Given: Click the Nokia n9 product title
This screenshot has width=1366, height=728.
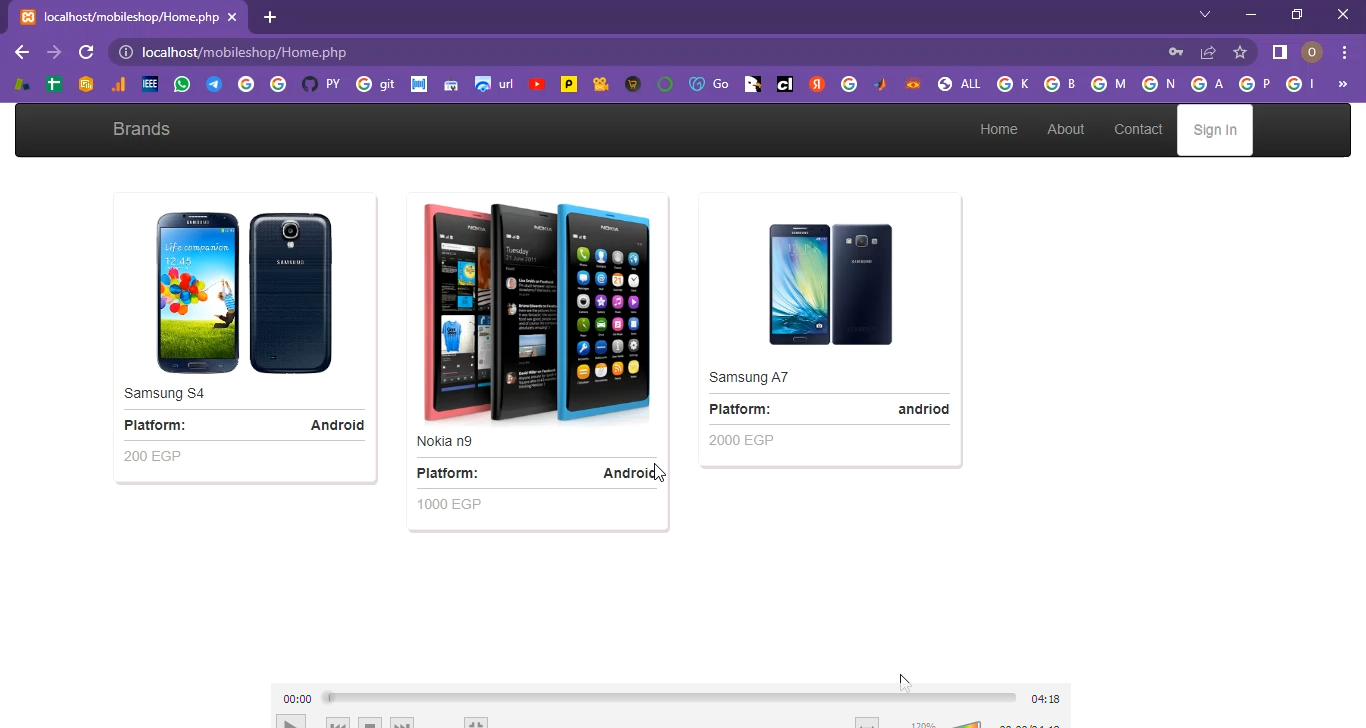Looking at the screenshot, I should (444, 441).
